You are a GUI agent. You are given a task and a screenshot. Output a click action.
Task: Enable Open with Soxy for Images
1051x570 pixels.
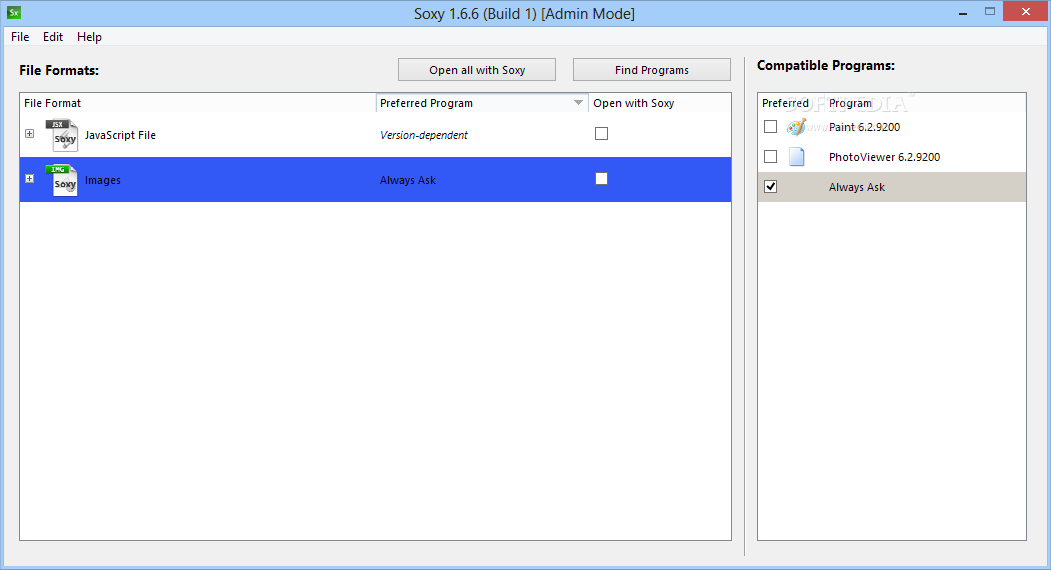[x=601, y=178]
